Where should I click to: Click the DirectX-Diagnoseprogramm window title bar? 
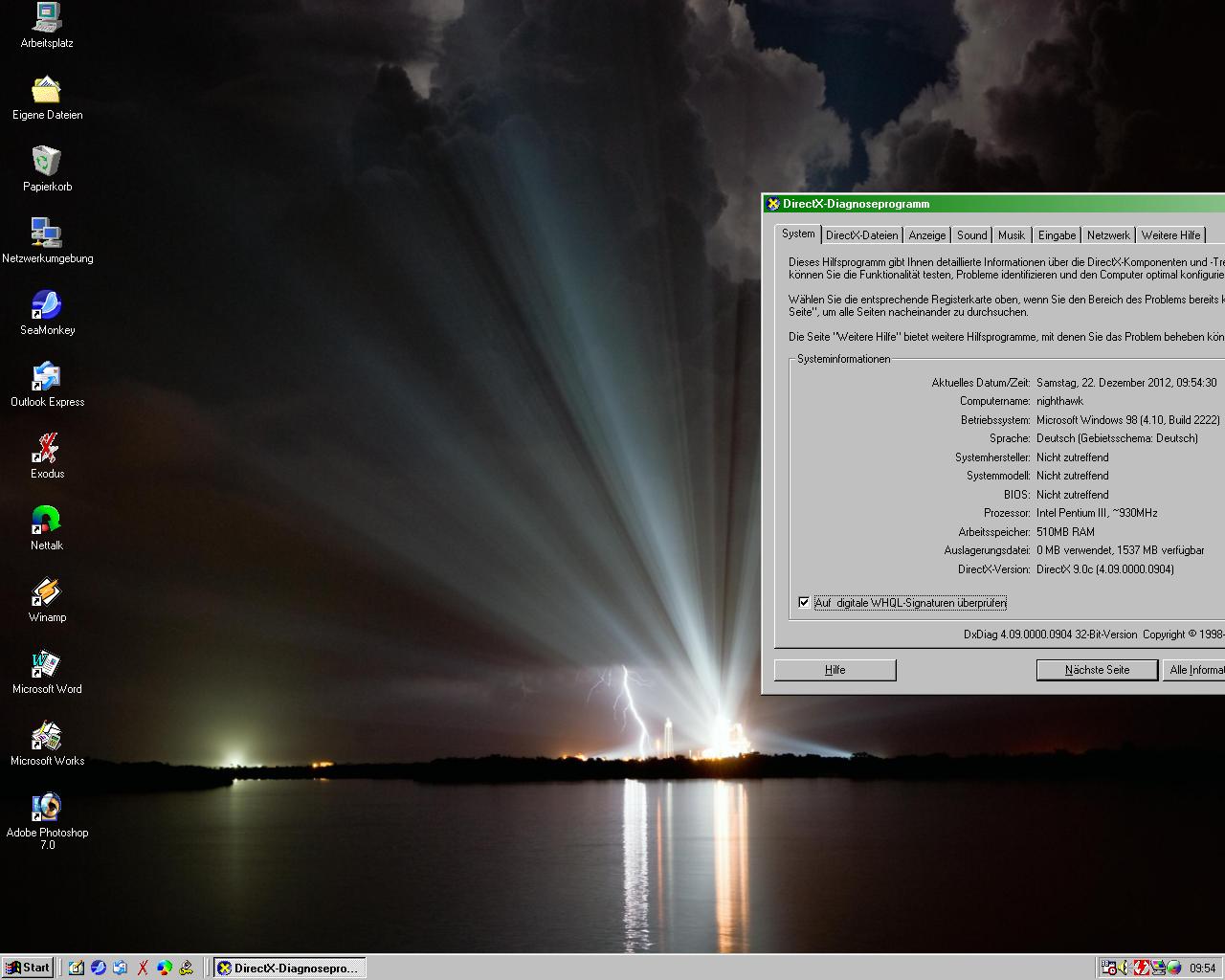click(x=995, y=204)
